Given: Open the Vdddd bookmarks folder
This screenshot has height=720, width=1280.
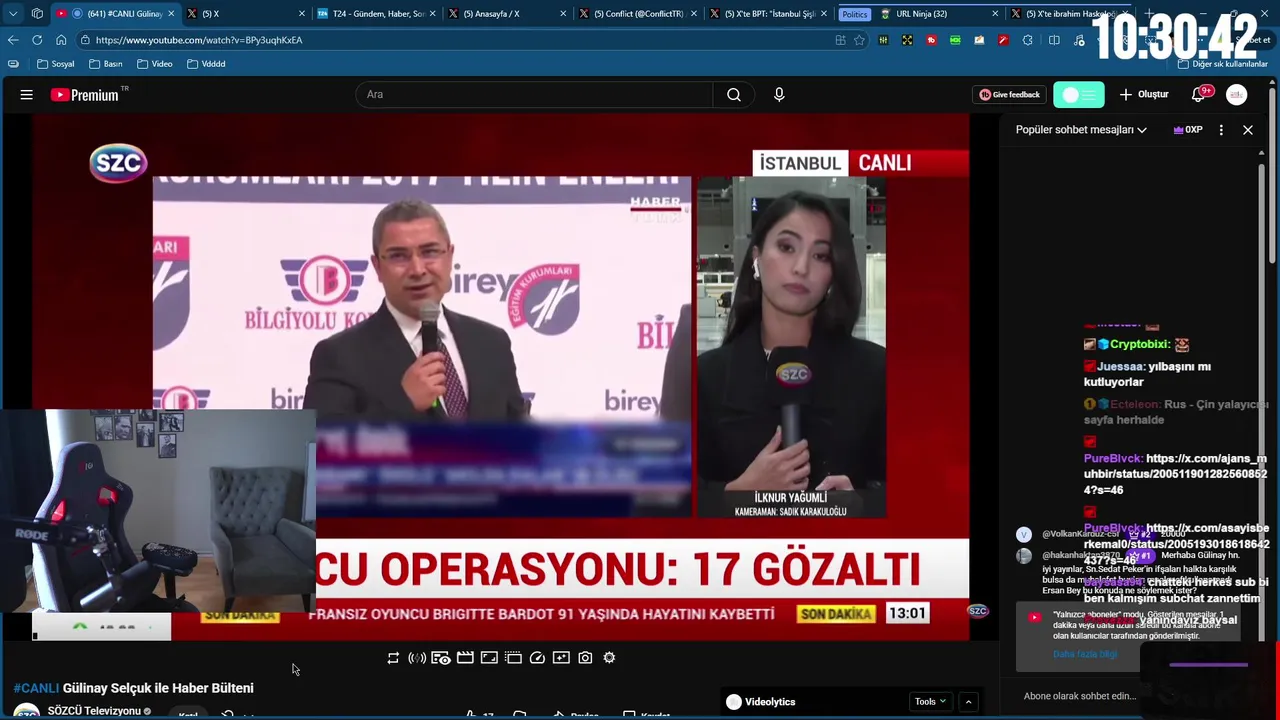Looking at the screenshot, I should coord(206,64).
